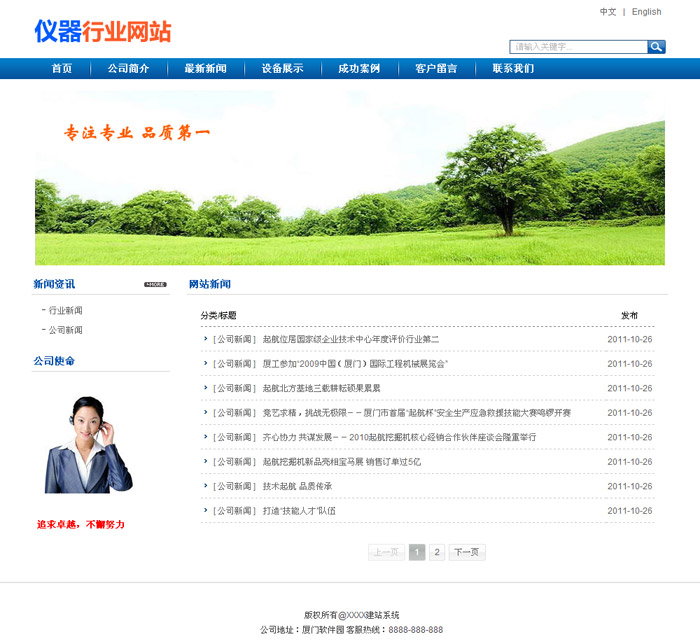Open the article 技术起航 品质传承
Image resolution: width=700 pixels, height=644 pixels.
point(297,486)
